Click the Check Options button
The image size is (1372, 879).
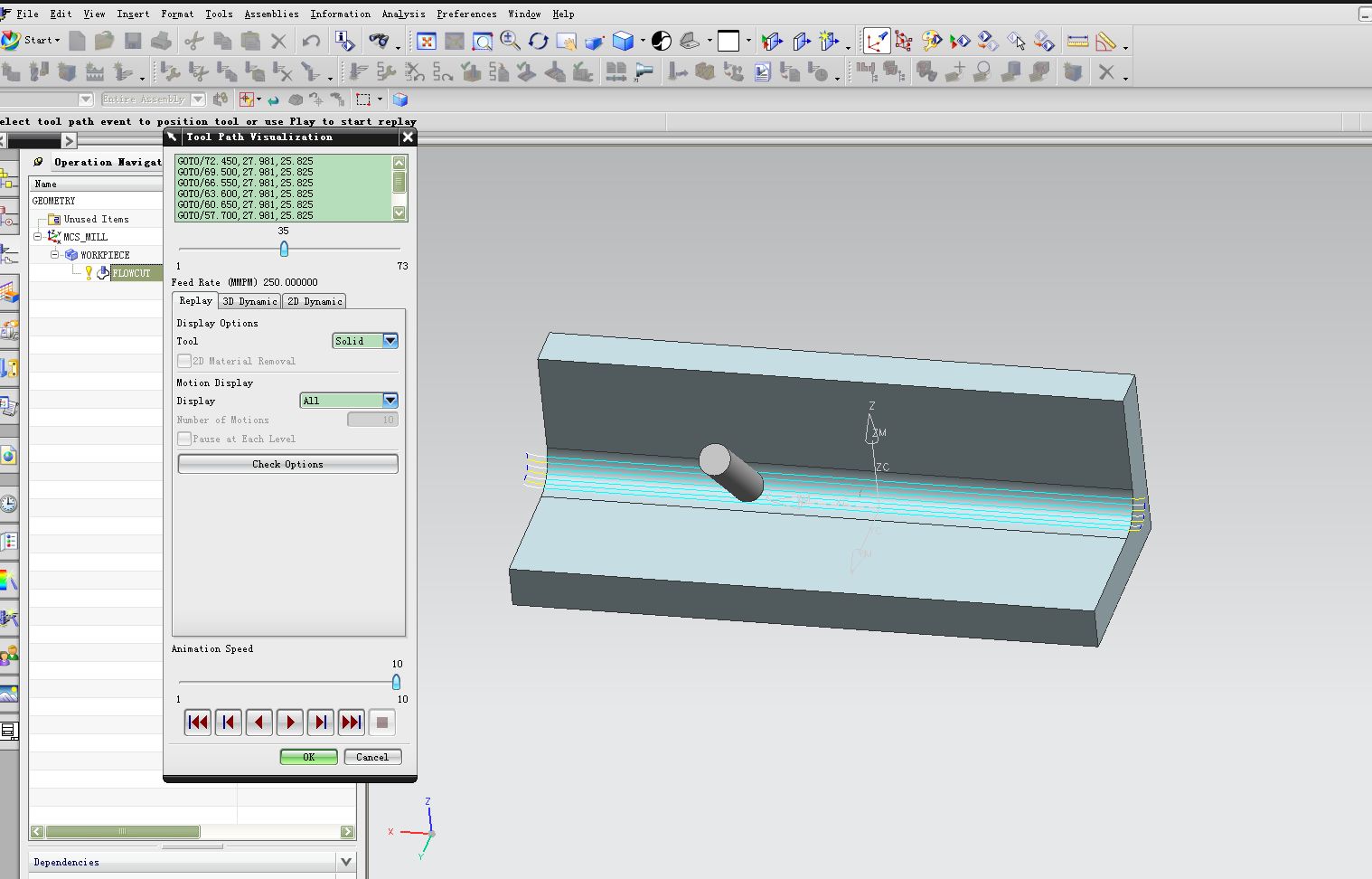click(287, 464)
